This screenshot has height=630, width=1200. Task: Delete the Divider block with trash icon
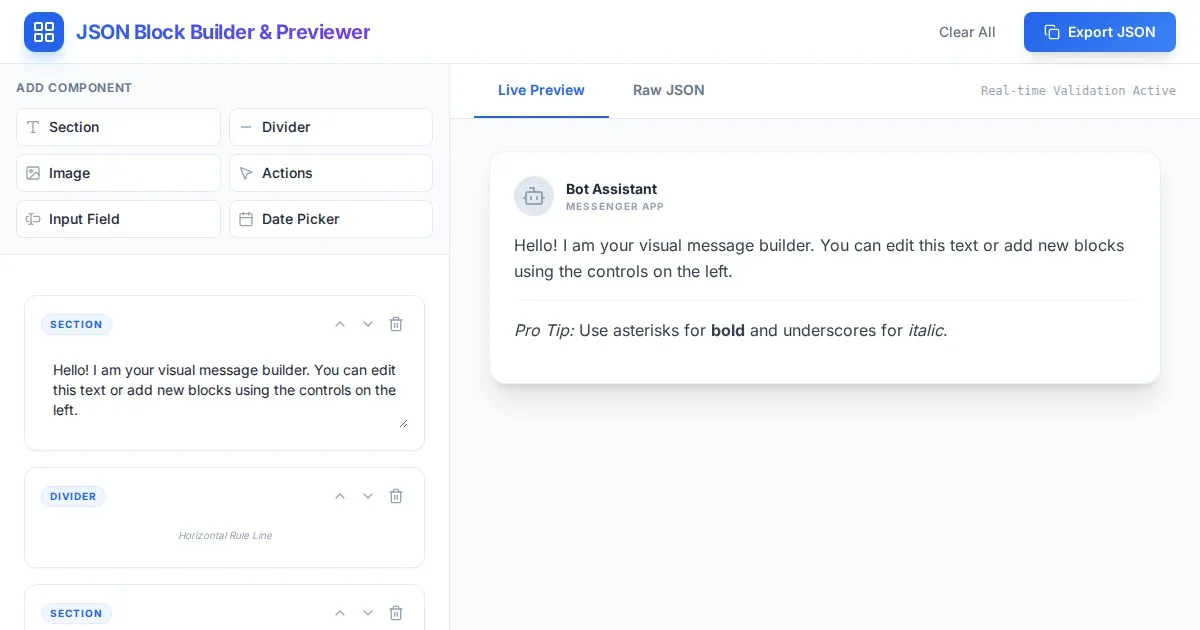[396, 496]
